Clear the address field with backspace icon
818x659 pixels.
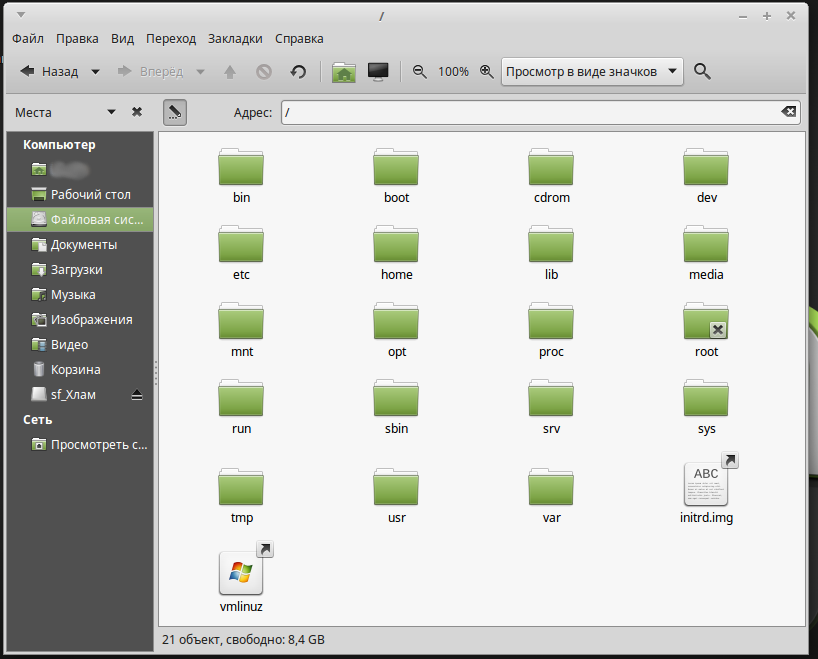(x=788, y=111)
